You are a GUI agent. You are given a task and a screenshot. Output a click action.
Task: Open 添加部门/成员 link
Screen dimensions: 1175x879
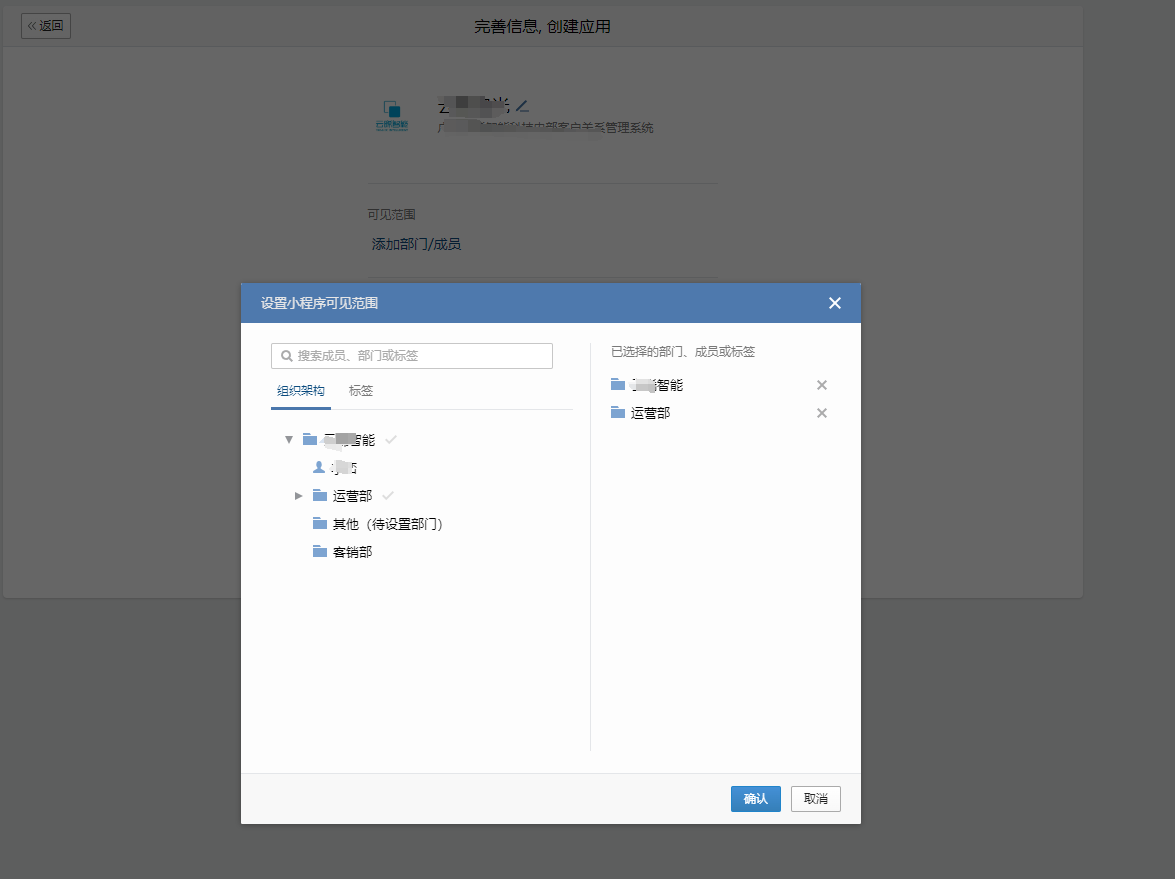tap(416, 244)
